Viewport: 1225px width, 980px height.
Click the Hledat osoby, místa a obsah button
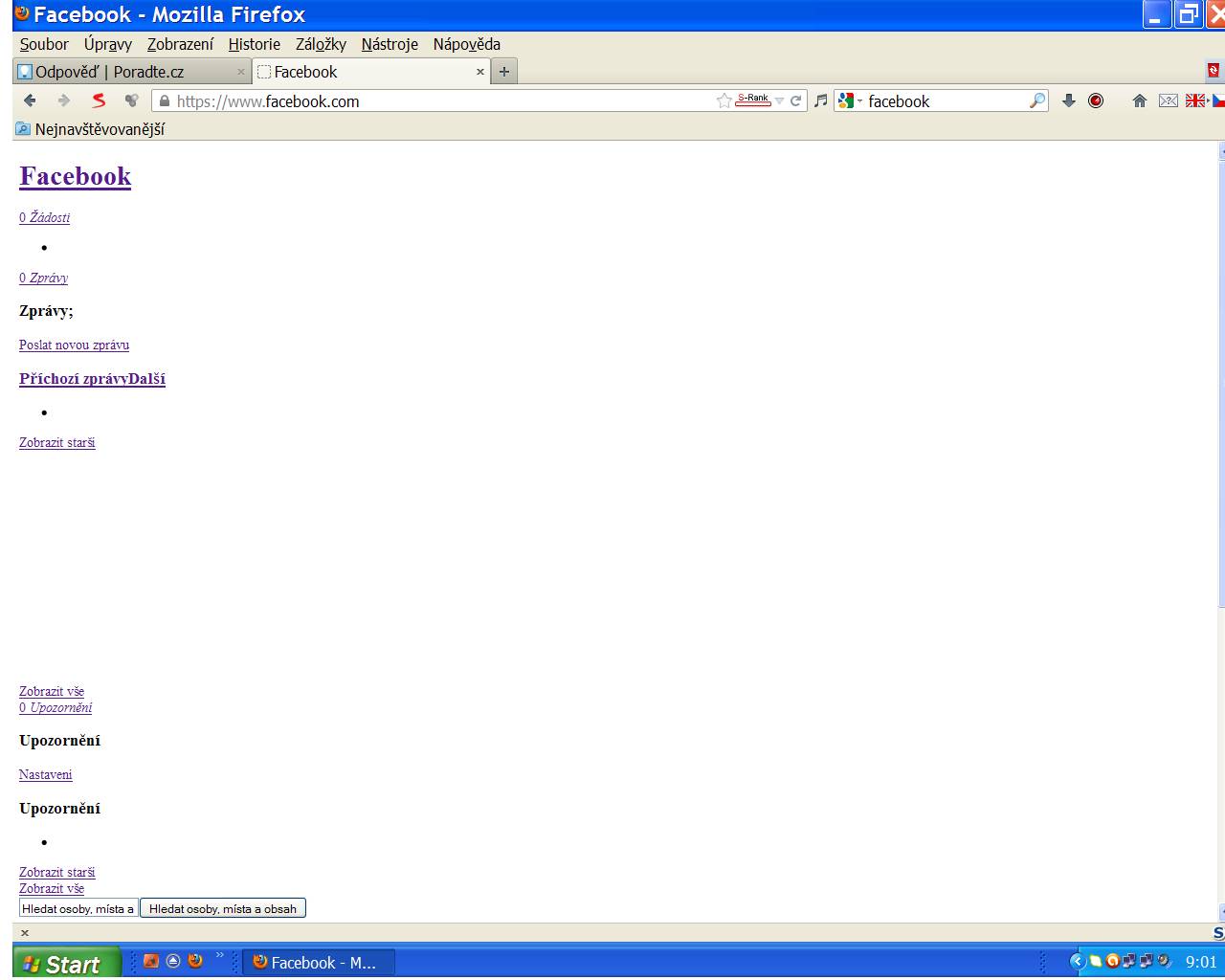(x=223, y=908)
